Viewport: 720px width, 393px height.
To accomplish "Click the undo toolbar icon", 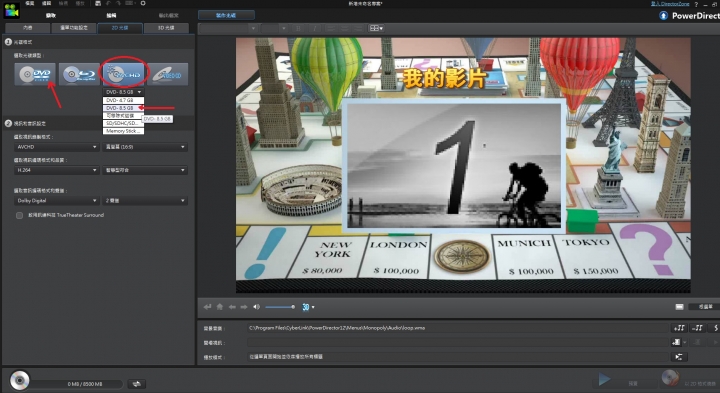I will (109, 3).
